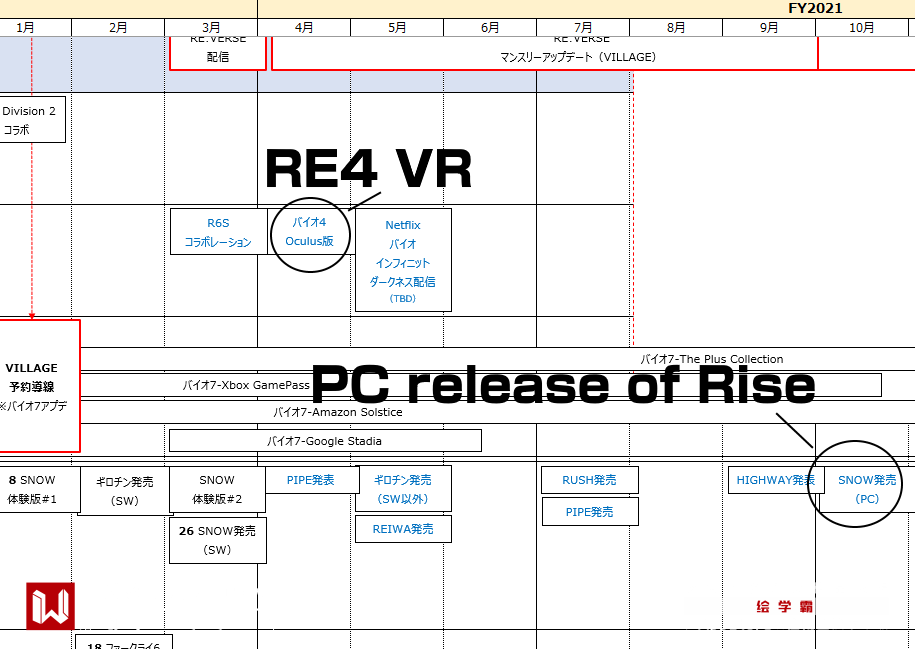Select the バイオ7-Amazon Solstice bar

coord(497,412)
